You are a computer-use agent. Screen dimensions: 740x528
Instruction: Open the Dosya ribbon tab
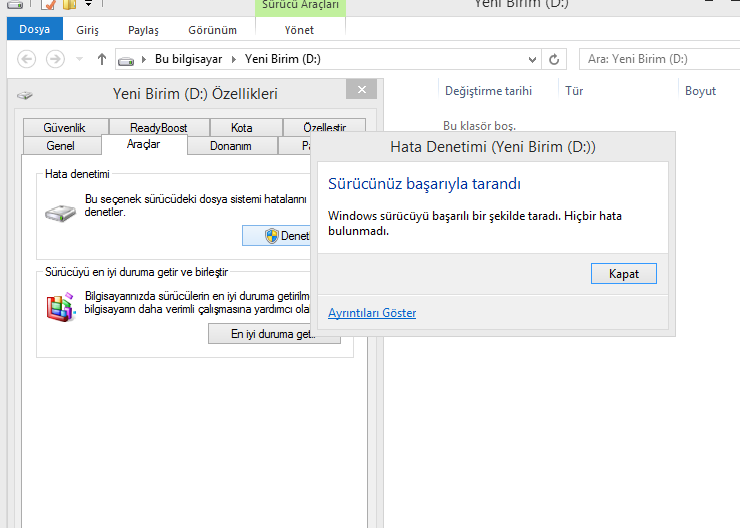point(35,29)
